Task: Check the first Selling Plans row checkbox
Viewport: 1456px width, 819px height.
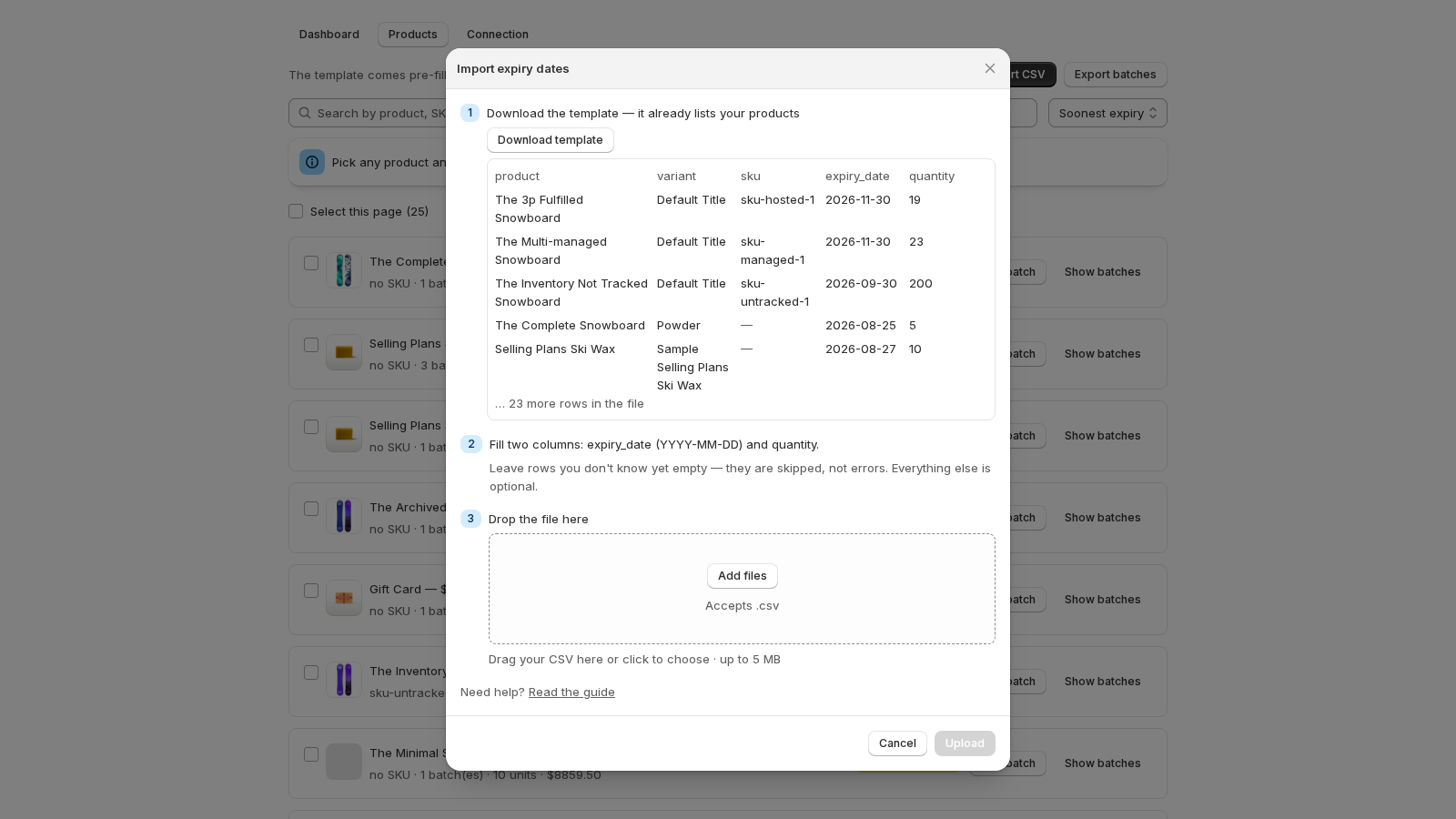Action: (x=311, y=345)
